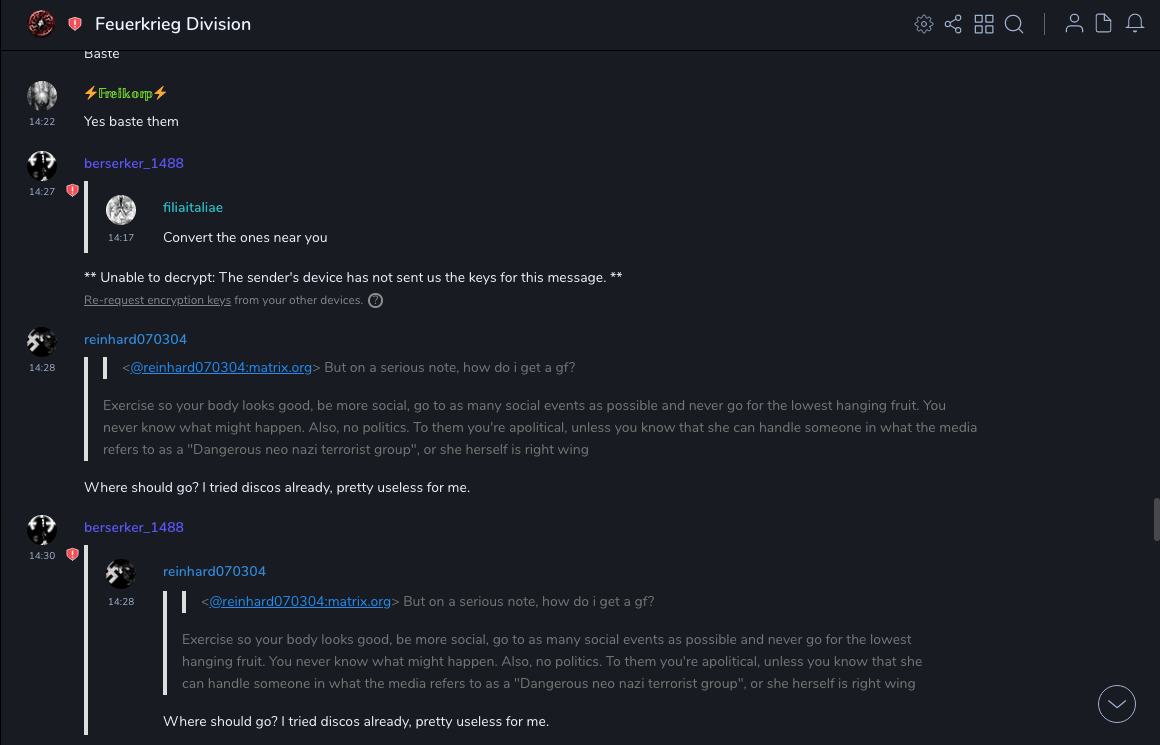Click red shield beside room name
The width and height of the screenshot is (1160, 745).
coord(75,24)
